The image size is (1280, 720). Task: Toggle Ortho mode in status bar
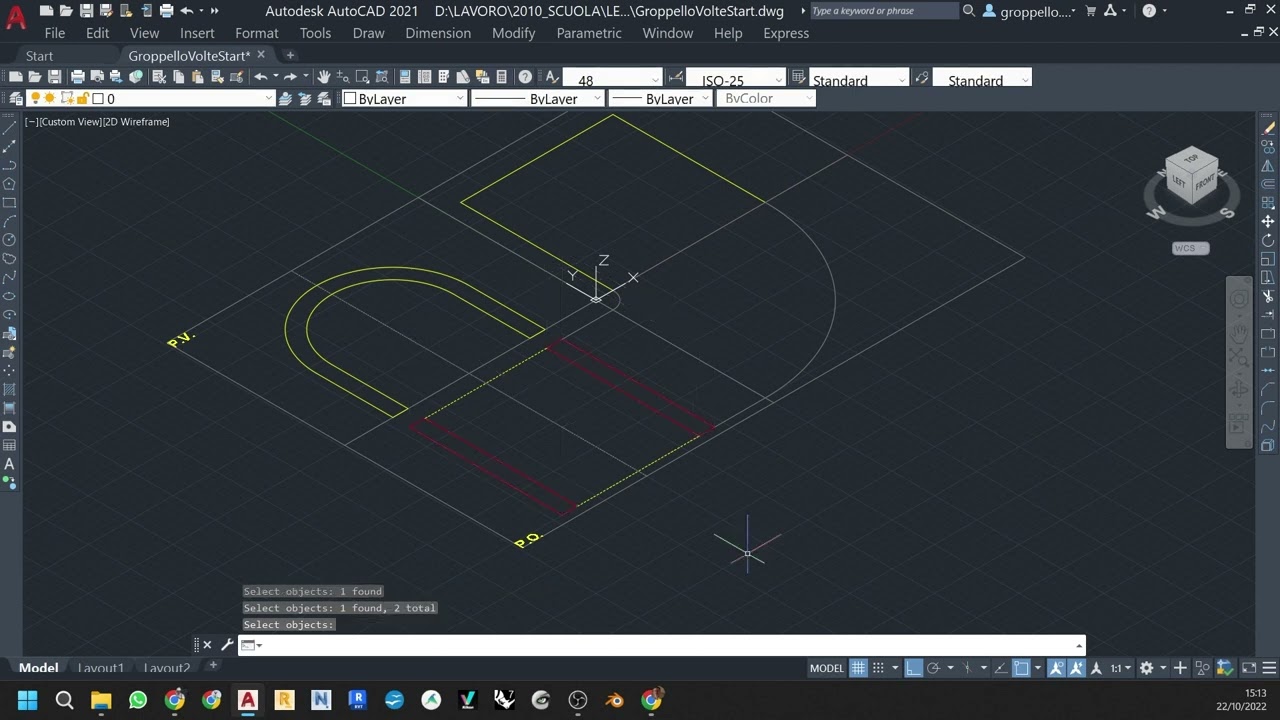tap(913, 668)
